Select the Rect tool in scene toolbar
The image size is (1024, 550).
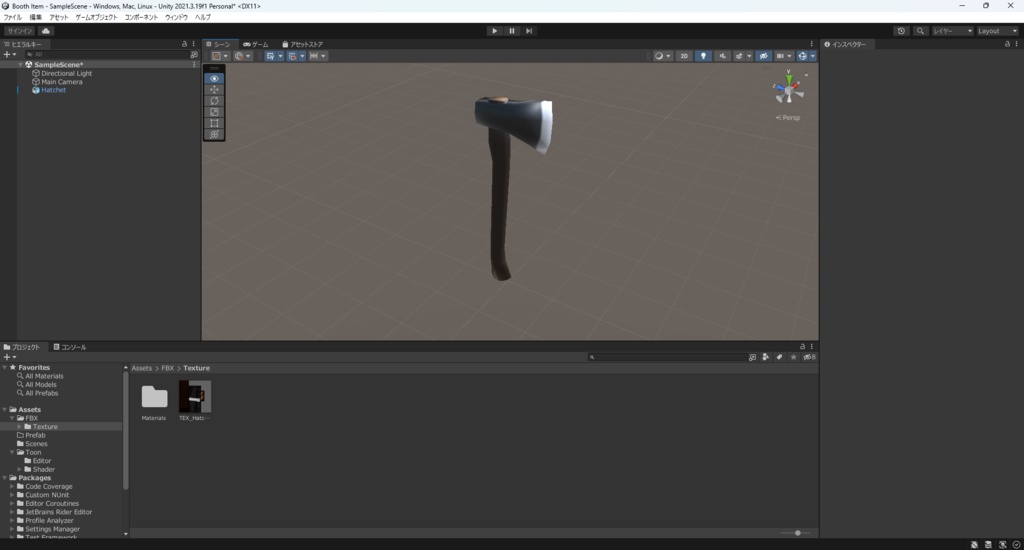tap(214, 123)
